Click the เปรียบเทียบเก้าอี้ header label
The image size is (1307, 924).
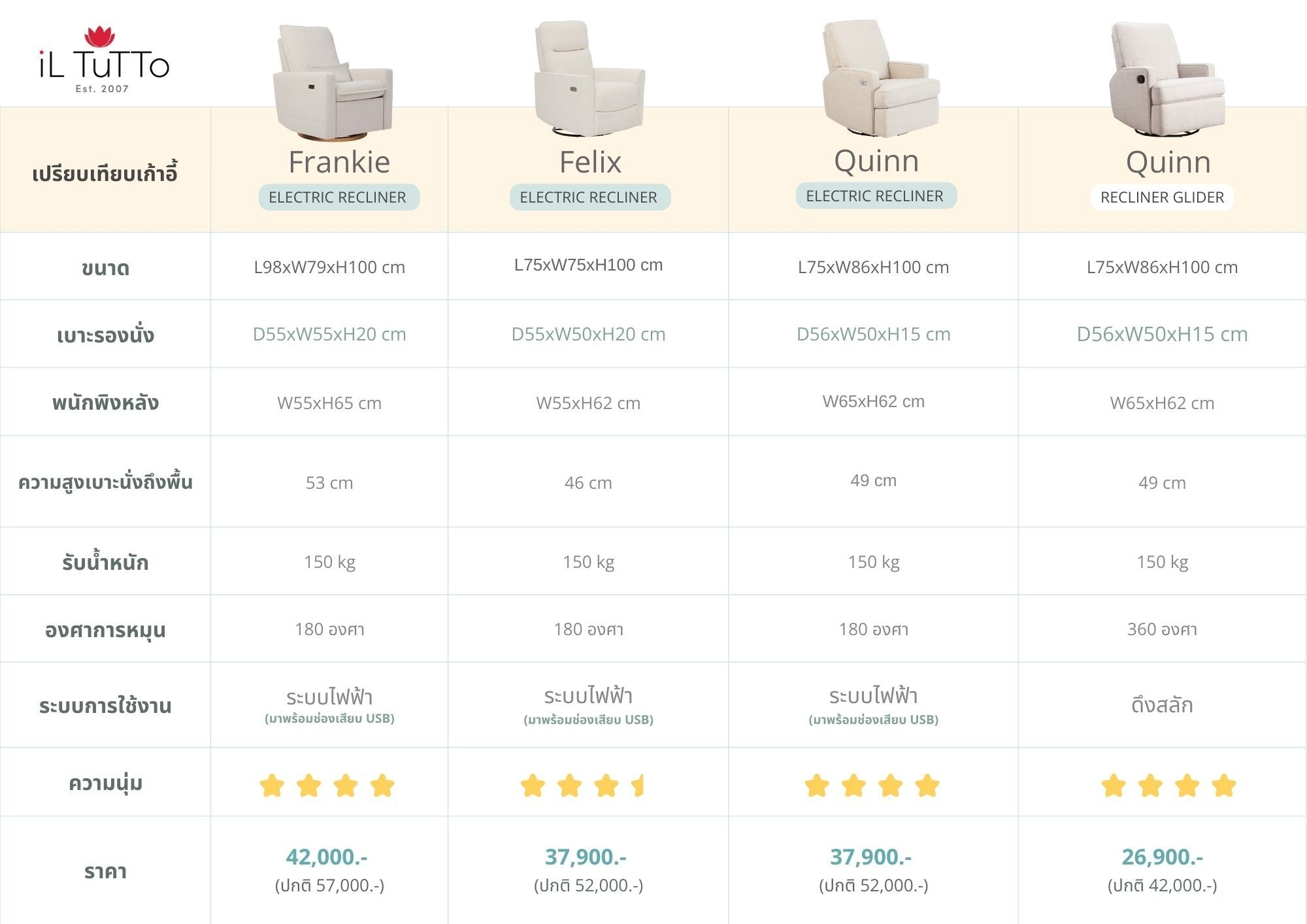click(105, 174)
